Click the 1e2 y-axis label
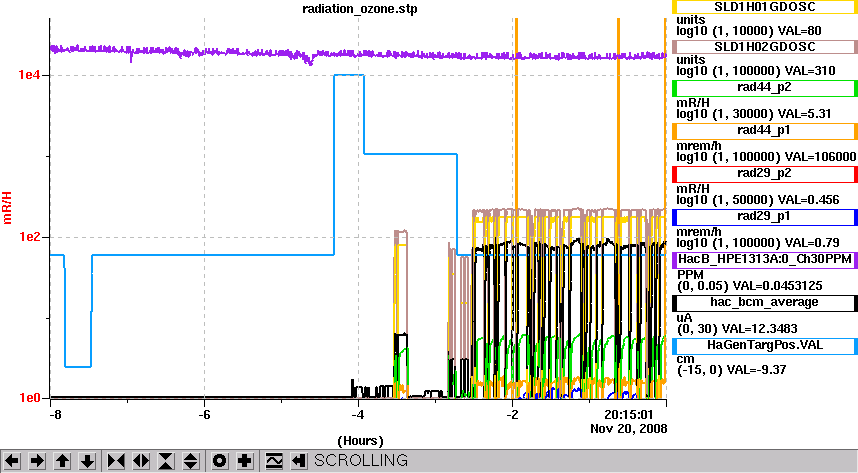Screen dimensions: 858x473 click(x=29, y=237)
